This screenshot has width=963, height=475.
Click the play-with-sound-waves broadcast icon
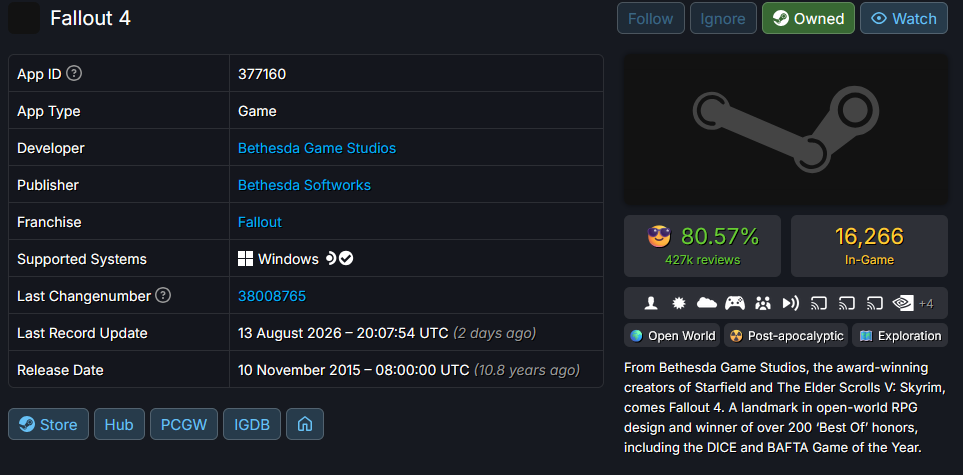coord(790,303)
